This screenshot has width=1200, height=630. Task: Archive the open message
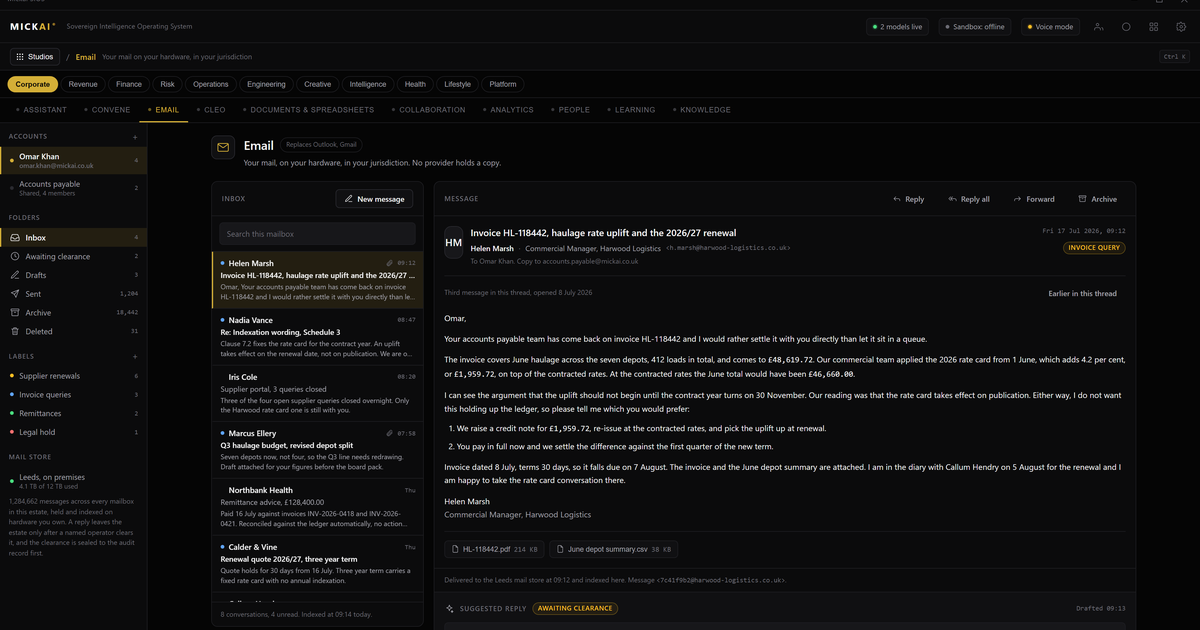pos(1097,199)
